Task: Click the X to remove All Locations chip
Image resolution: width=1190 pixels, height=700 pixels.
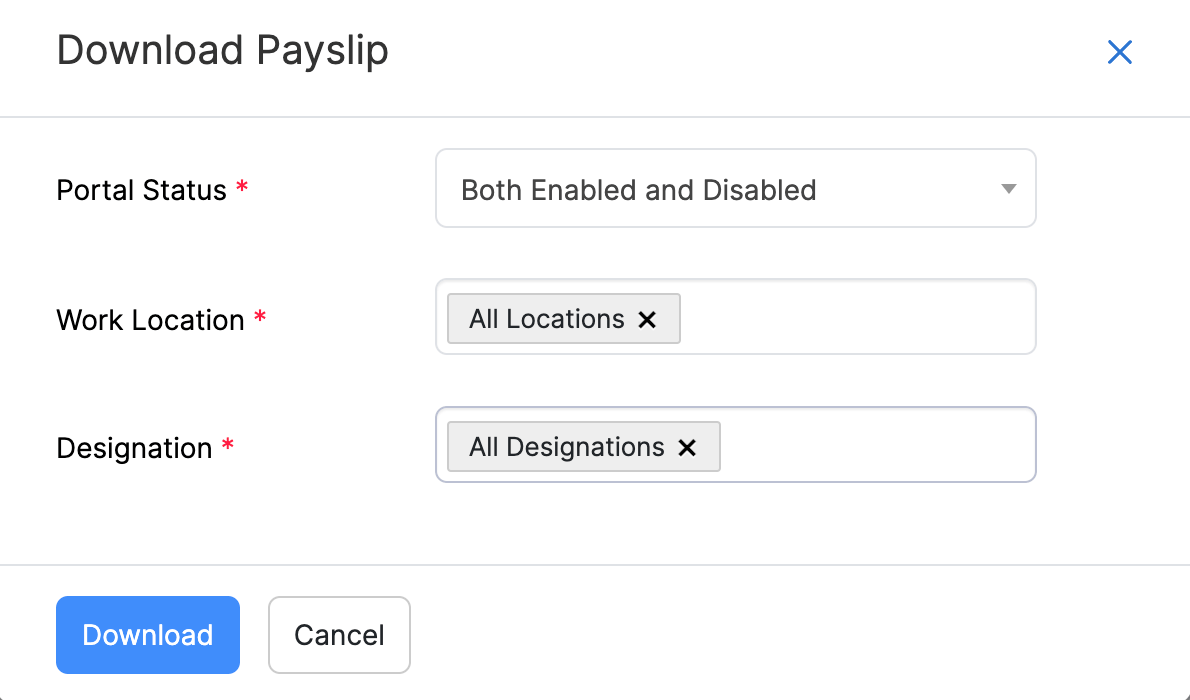Action: [648, 318]
